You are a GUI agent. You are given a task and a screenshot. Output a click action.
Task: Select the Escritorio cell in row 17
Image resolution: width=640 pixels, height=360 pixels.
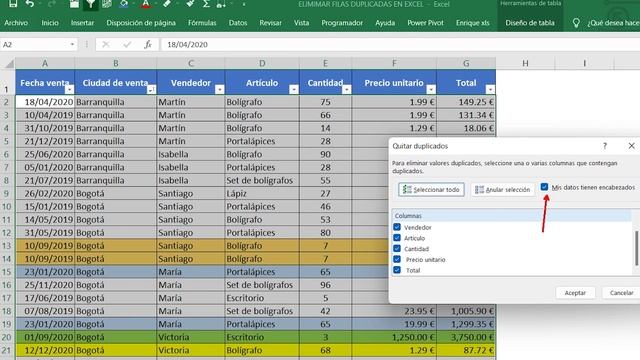point(262,298)
